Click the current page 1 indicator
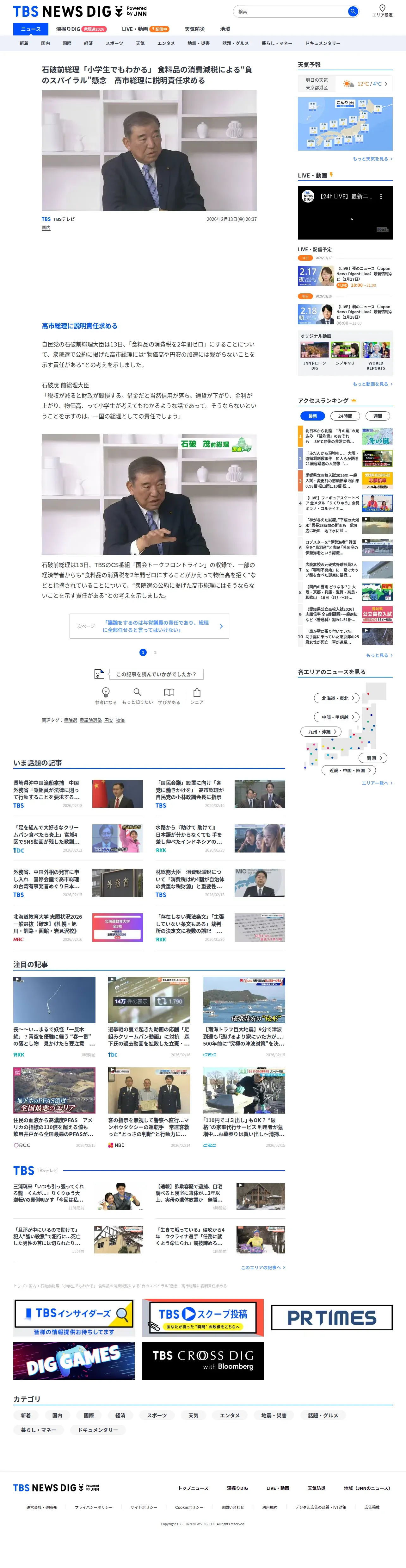The image size is (406, 1568). [143, 653]
